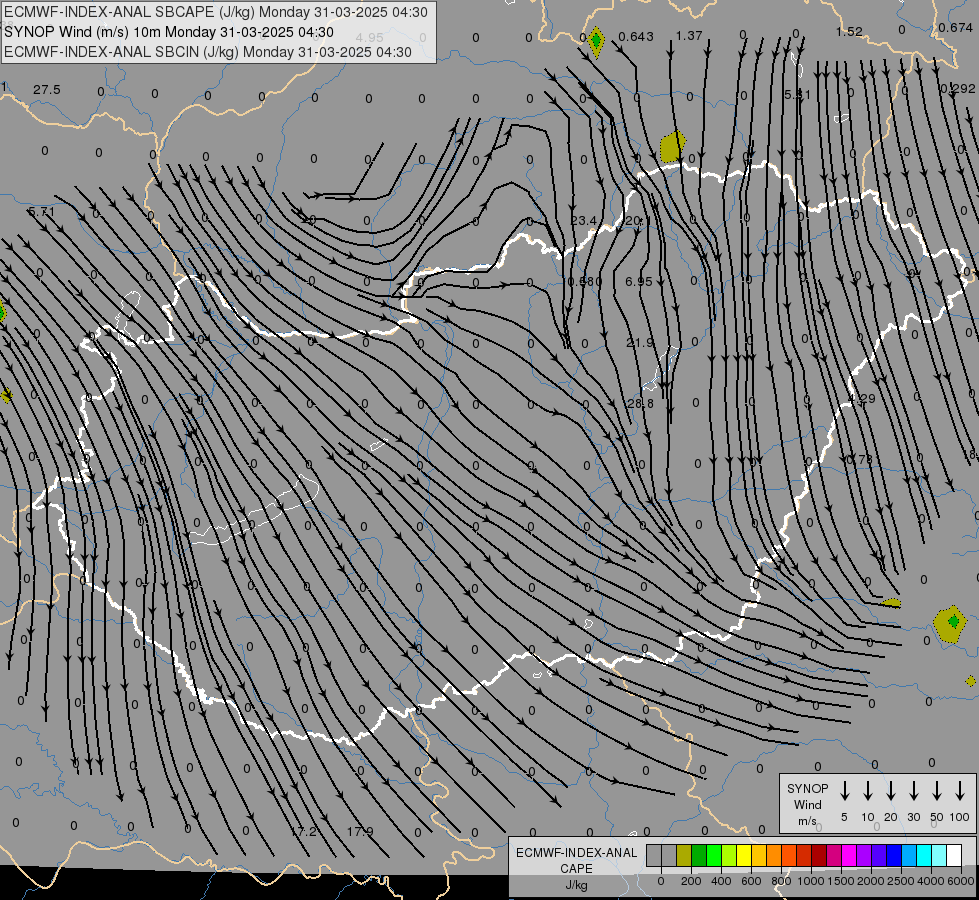Image resolution: width=979 pixels, height=900 pixels.
Task: Click the 30 m/s wind arrow in legend
Action: [x=914, y=791]
